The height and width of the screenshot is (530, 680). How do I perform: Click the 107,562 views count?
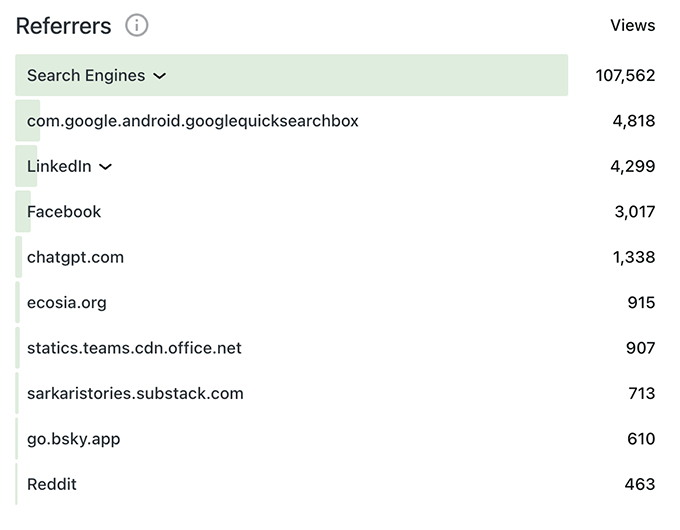[625, 76]
